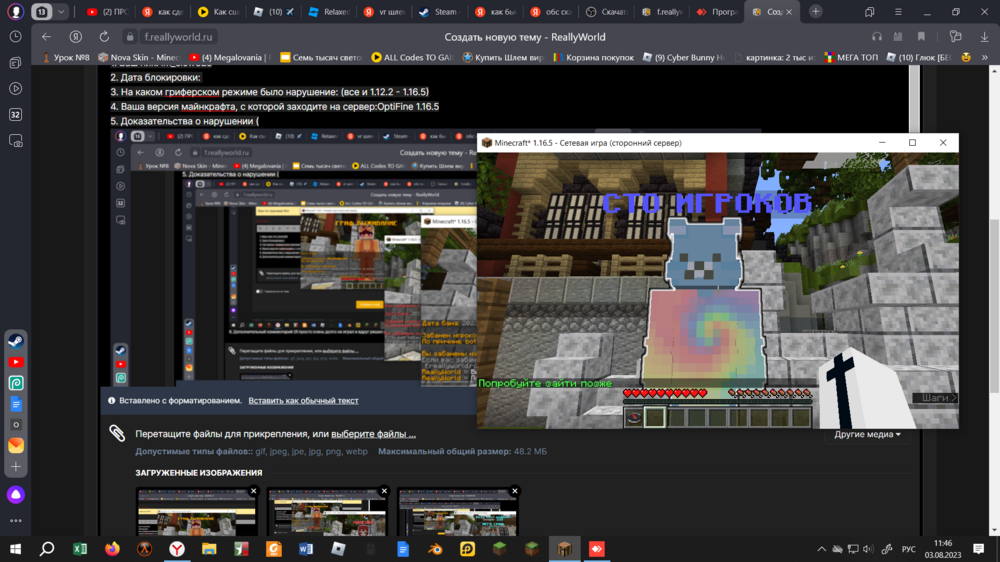Open File Explorer from the taskbar
The height and width of the screenshot is (562, 1000).
(x=209, y=549)
